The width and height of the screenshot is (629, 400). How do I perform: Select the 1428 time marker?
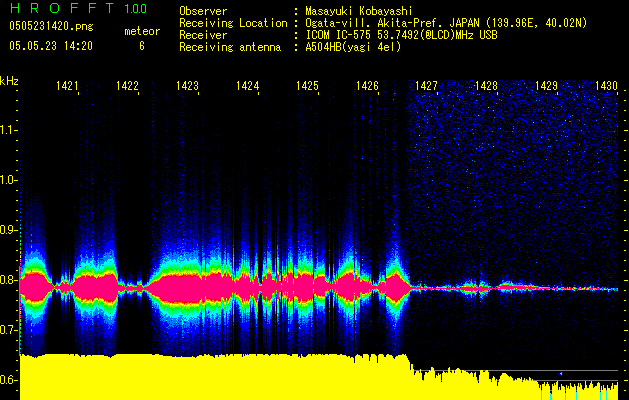[487, 86]
